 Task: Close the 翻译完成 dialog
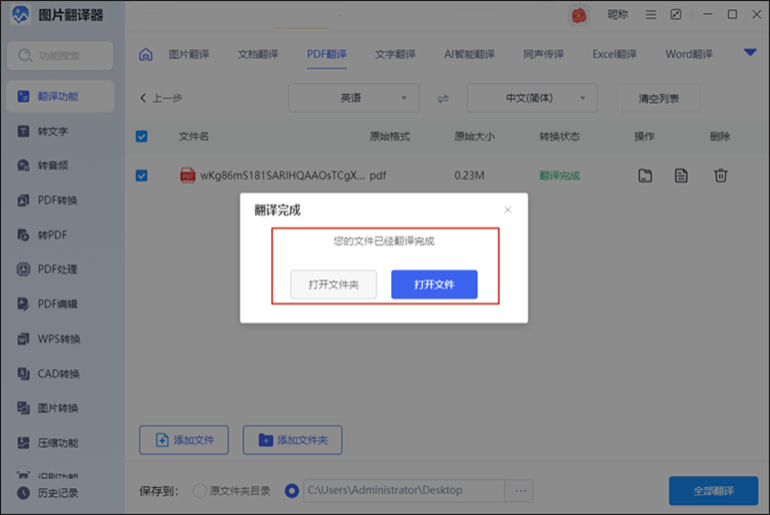tap(508, 210)
